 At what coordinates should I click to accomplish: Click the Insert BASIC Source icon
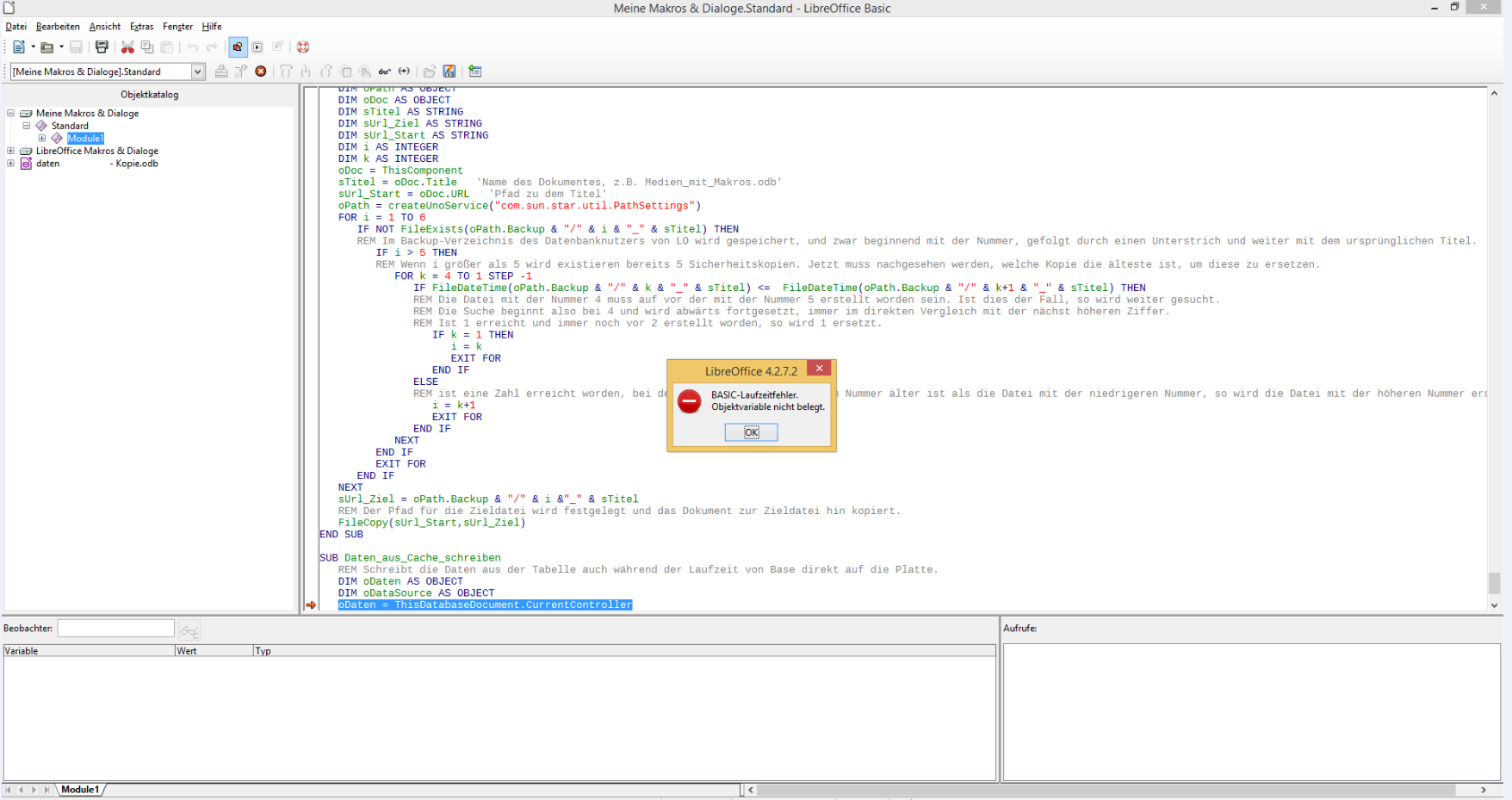coord(430,71)
